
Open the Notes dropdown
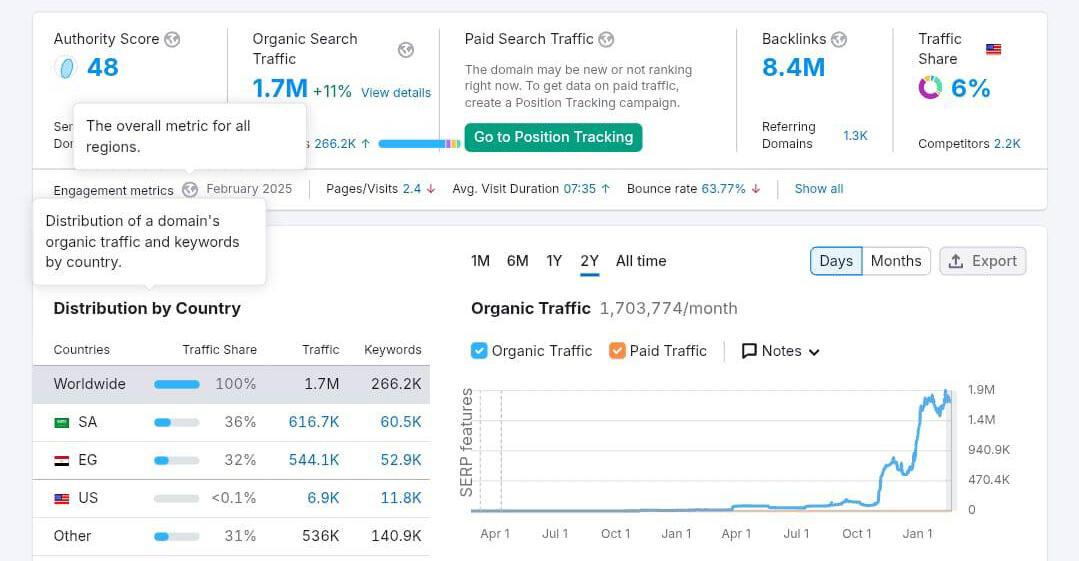click(x=780, y=351)
